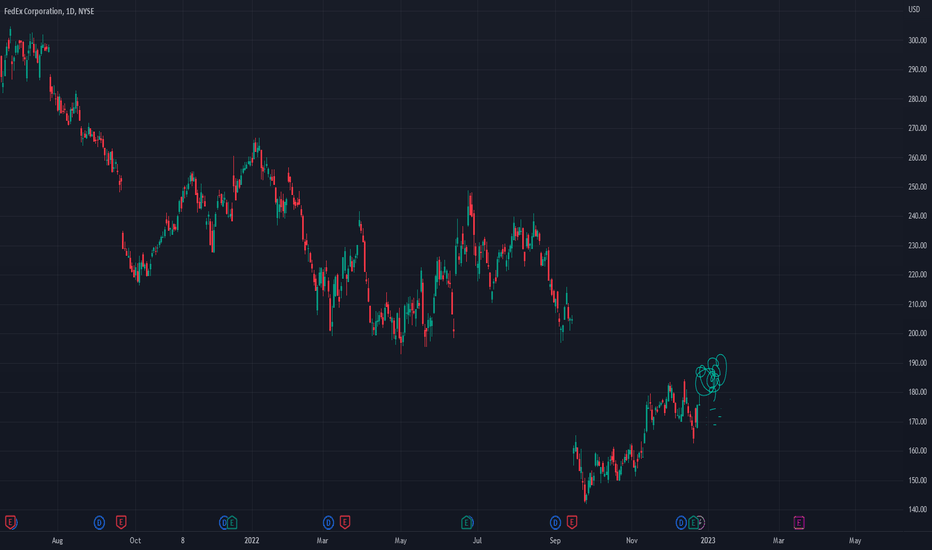The width and height of the screenshot is (932, 550).
Task: Click the Nov label on the time axis
Action: click(x=631, y=540)
